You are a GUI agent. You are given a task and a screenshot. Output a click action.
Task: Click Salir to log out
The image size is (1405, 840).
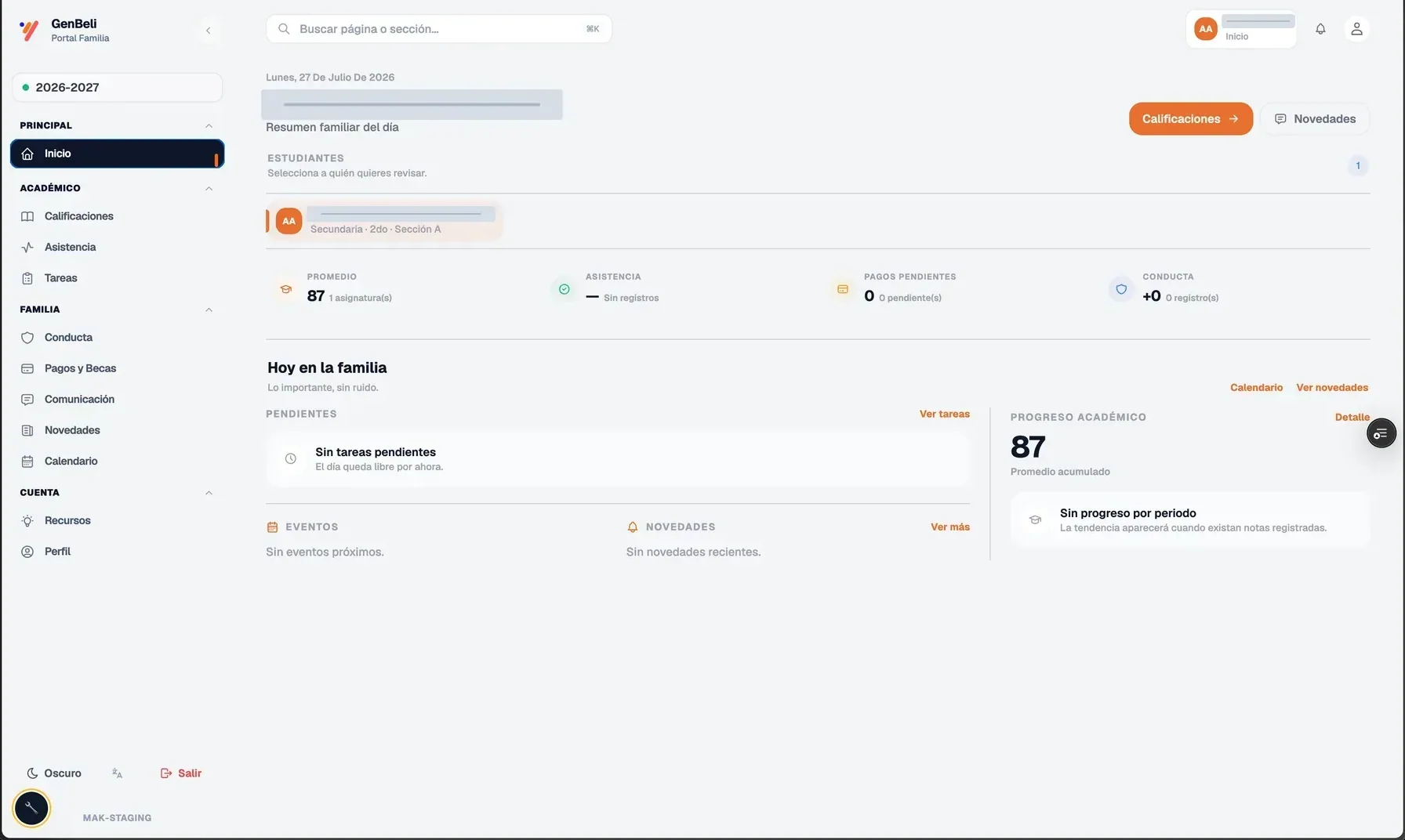(181, 773)
